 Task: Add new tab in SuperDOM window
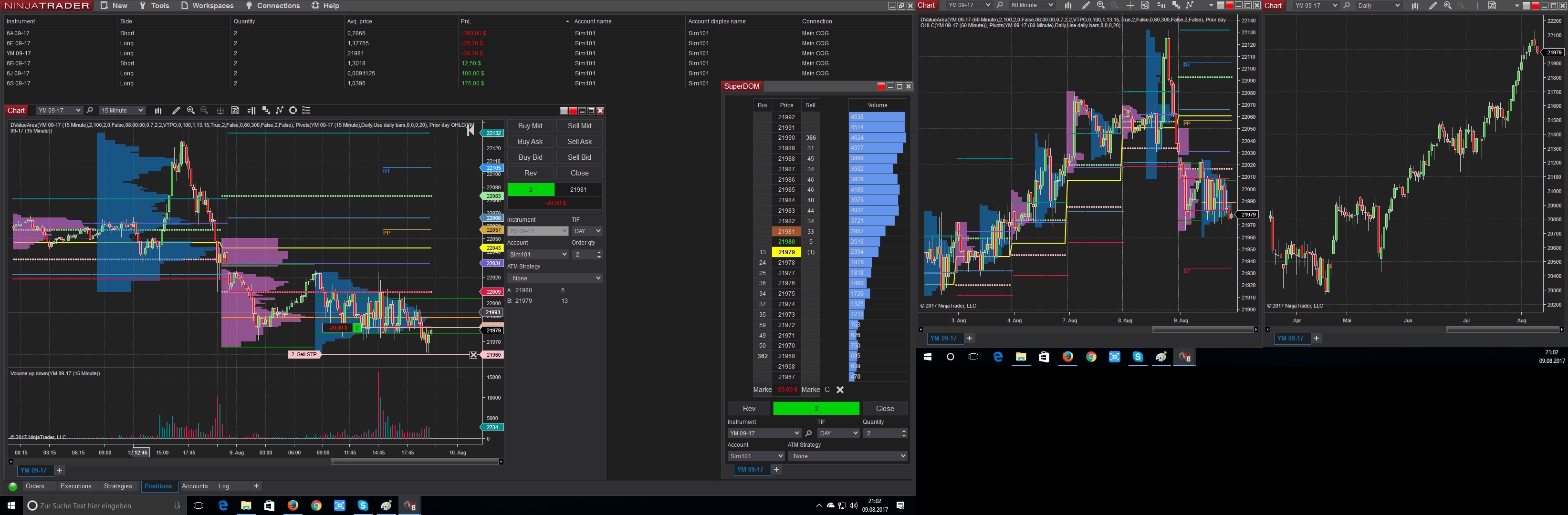pos(776,469)
